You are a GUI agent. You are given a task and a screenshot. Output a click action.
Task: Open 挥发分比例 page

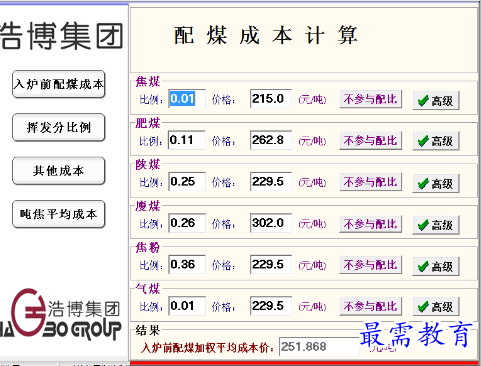coord(59,127)
